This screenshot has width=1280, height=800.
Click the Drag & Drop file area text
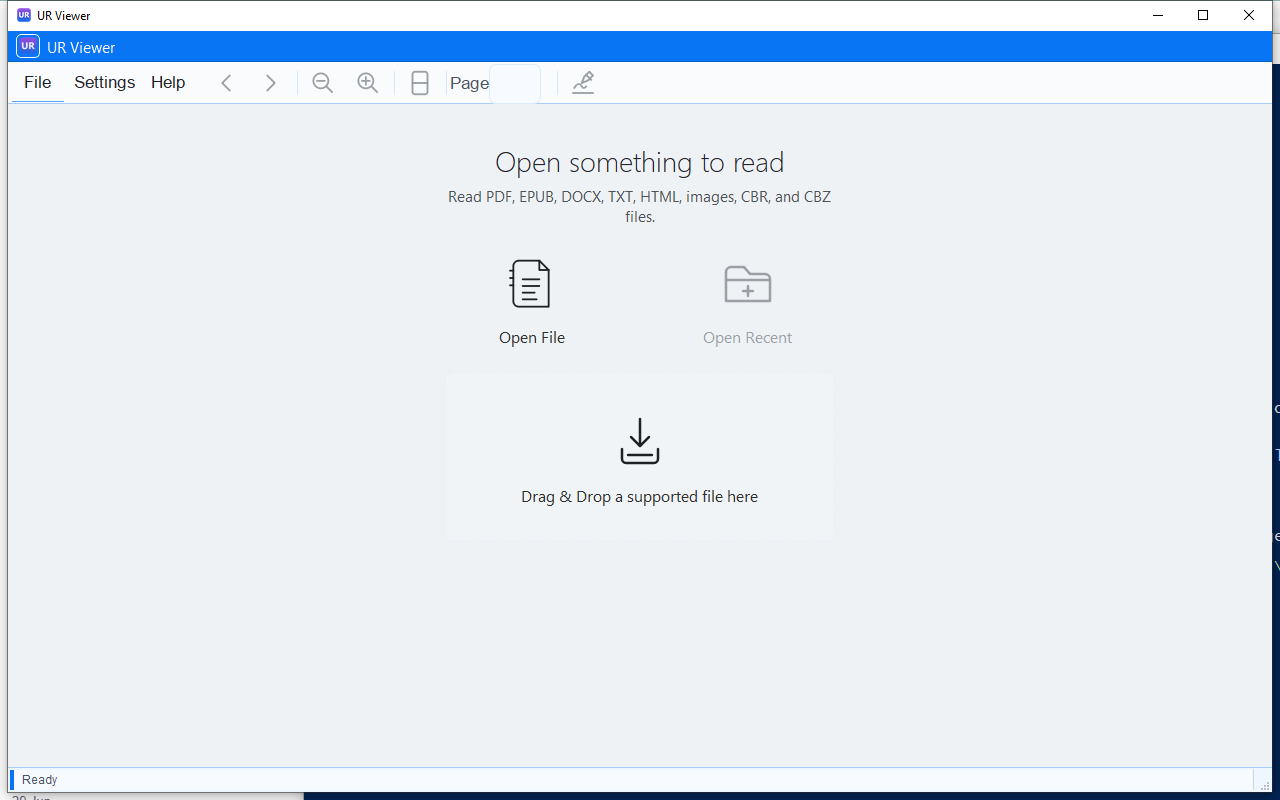[x=640, y=497]
